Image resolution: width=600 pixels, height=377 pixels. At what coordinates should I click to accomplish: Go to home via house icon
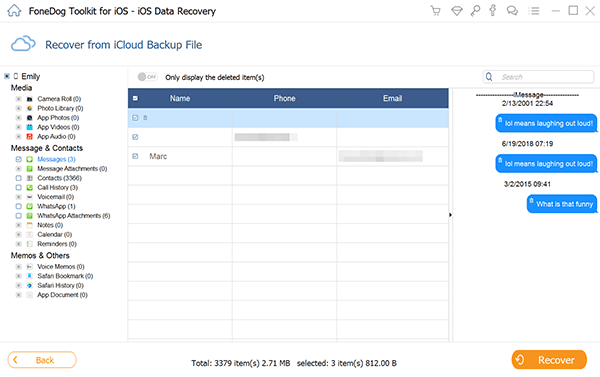click(14, 10)
